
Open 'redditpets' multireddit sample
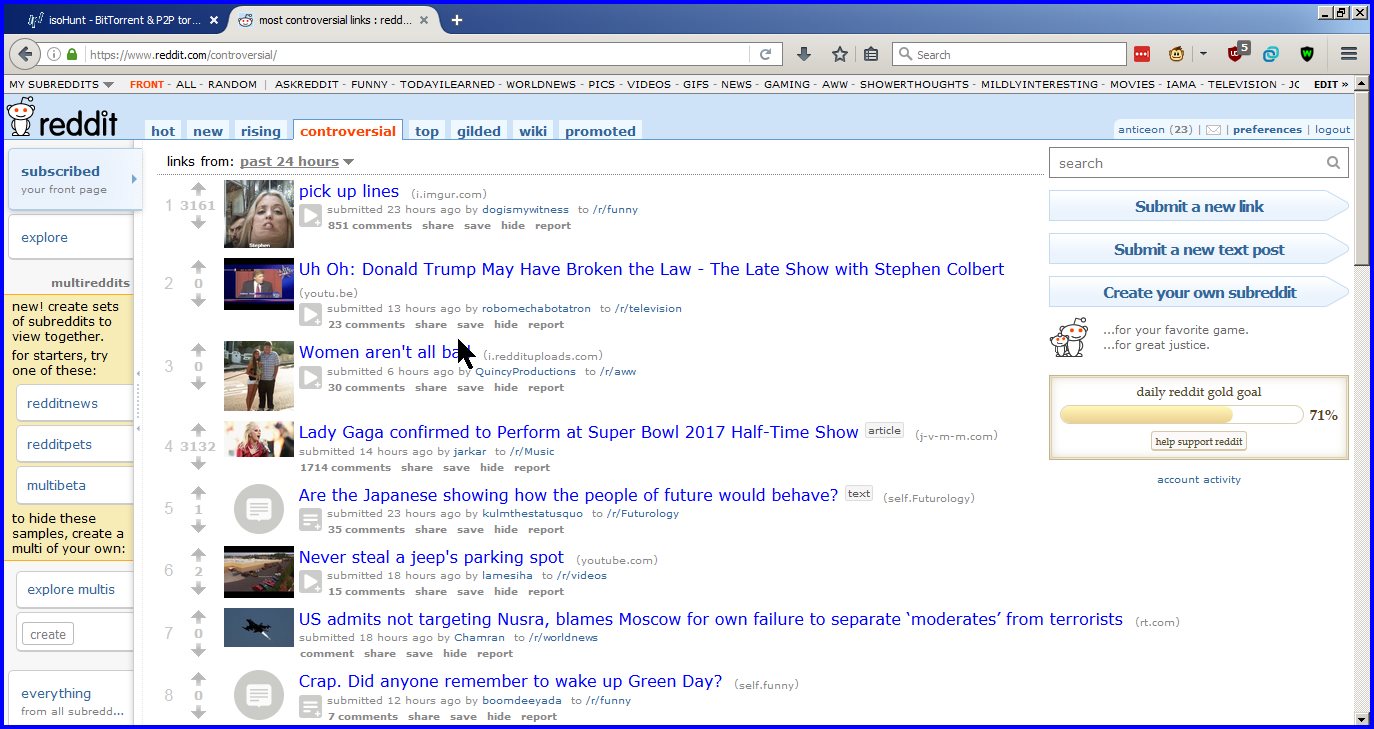tap(74, 444)
